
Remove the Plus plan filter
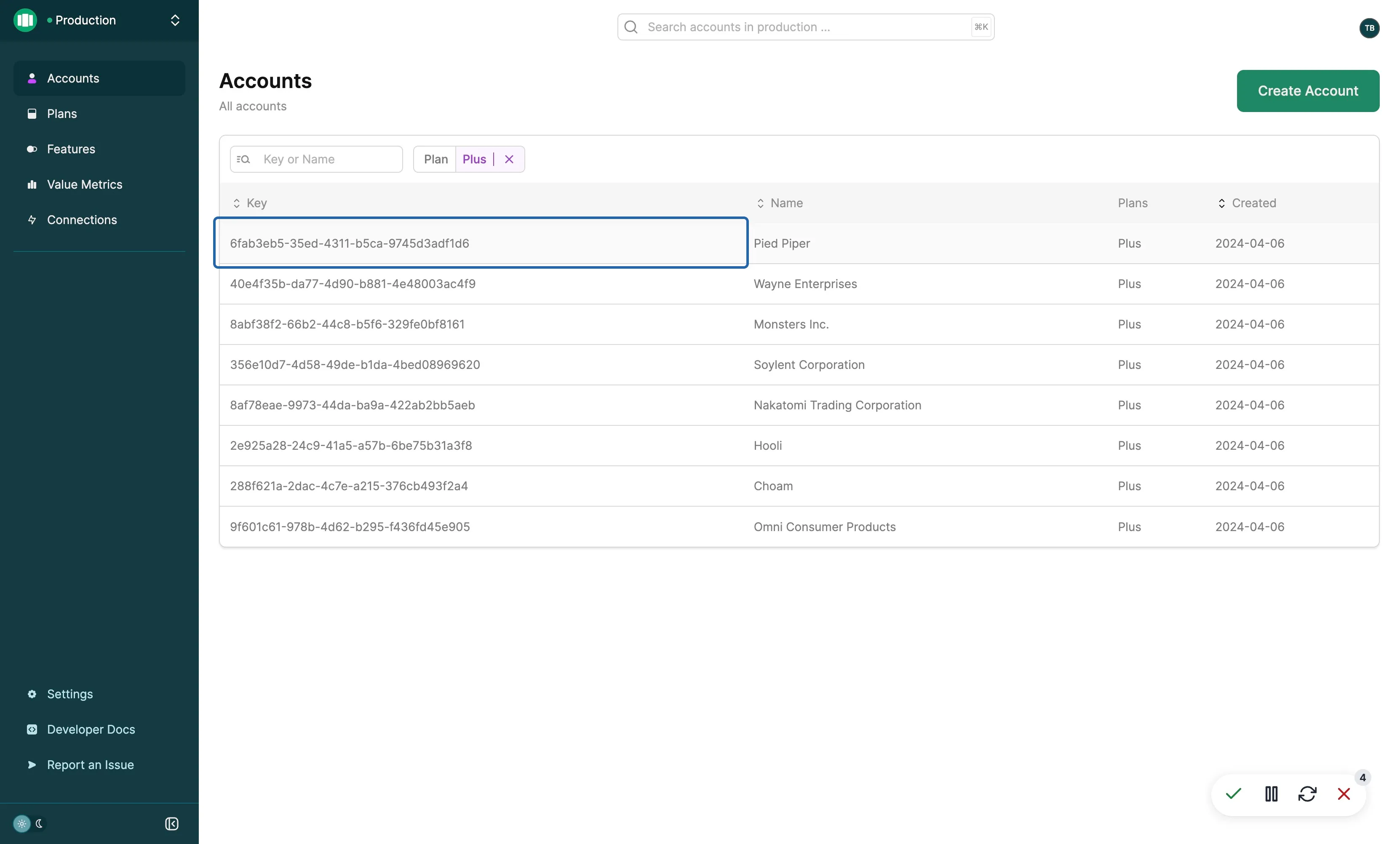click(x=509, y=159)
